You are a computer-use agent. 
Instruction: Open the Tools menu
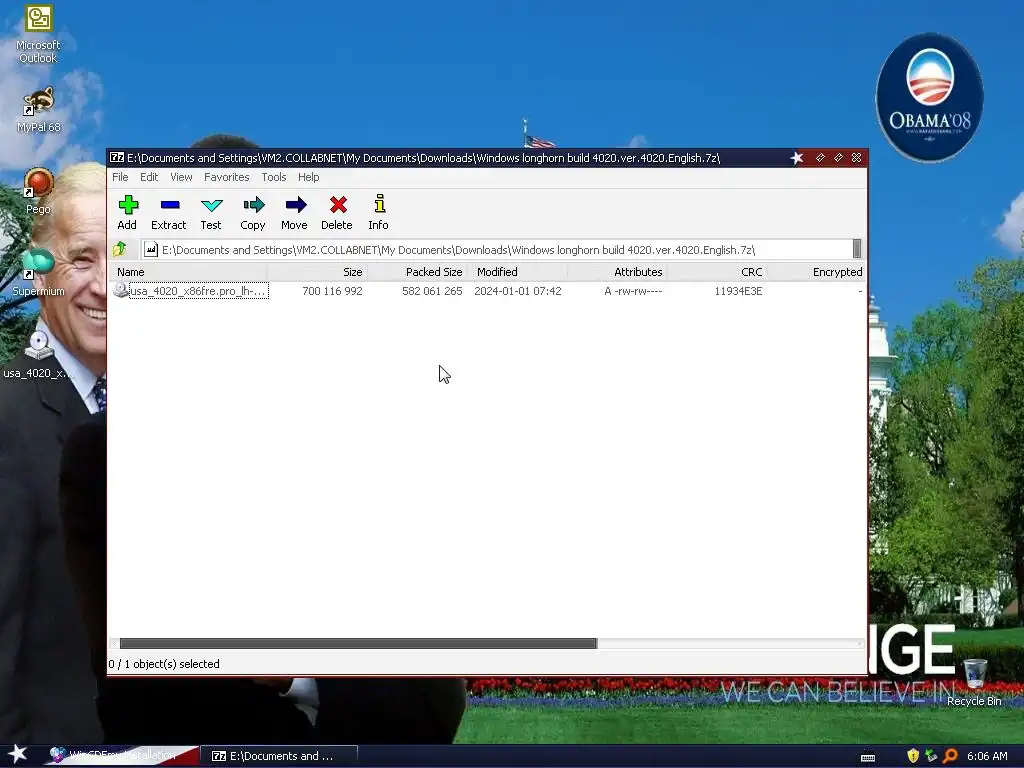coord(274,177)
